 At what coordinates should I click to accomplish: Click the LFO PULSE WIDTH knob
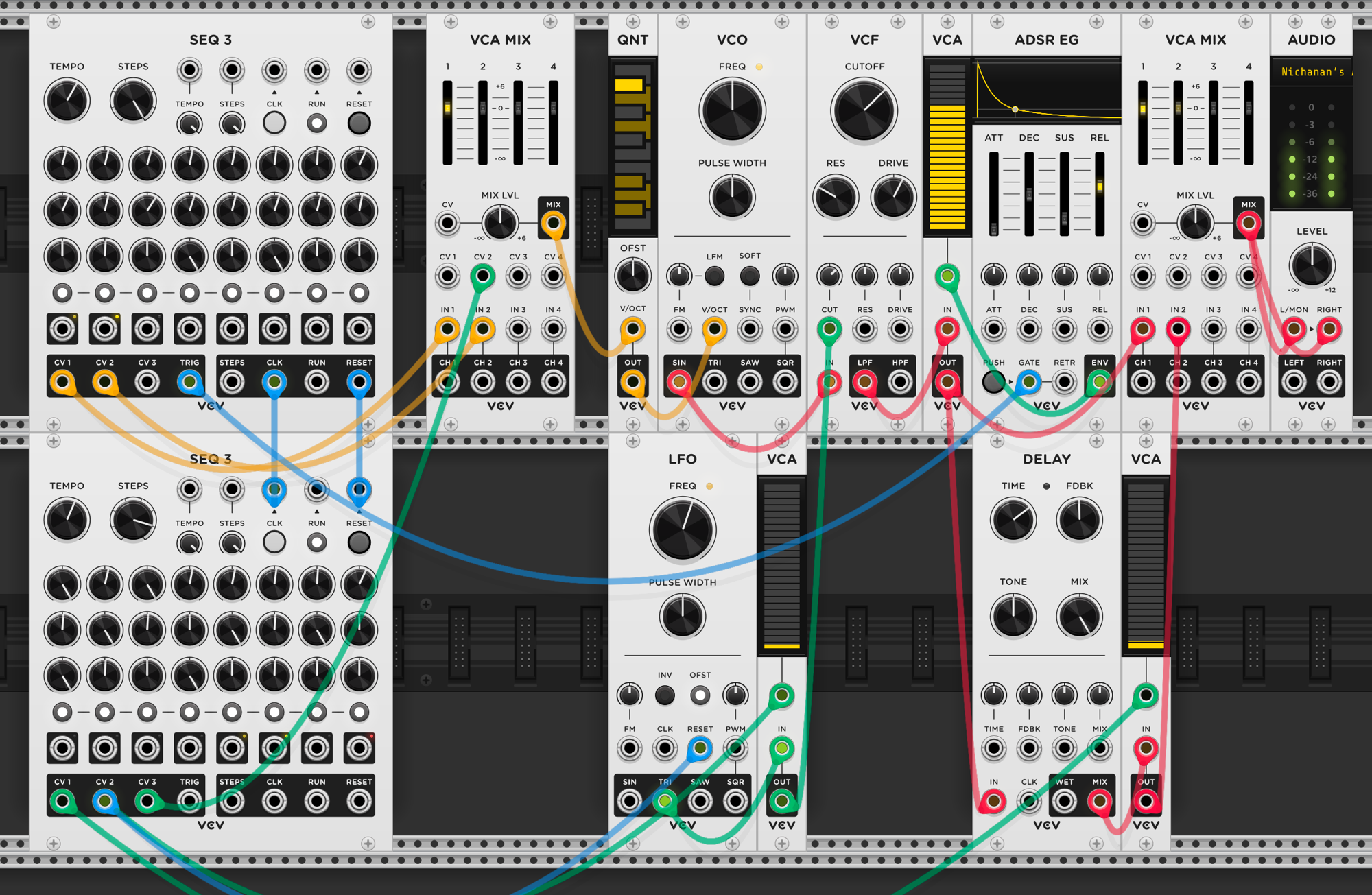point(683,616)
